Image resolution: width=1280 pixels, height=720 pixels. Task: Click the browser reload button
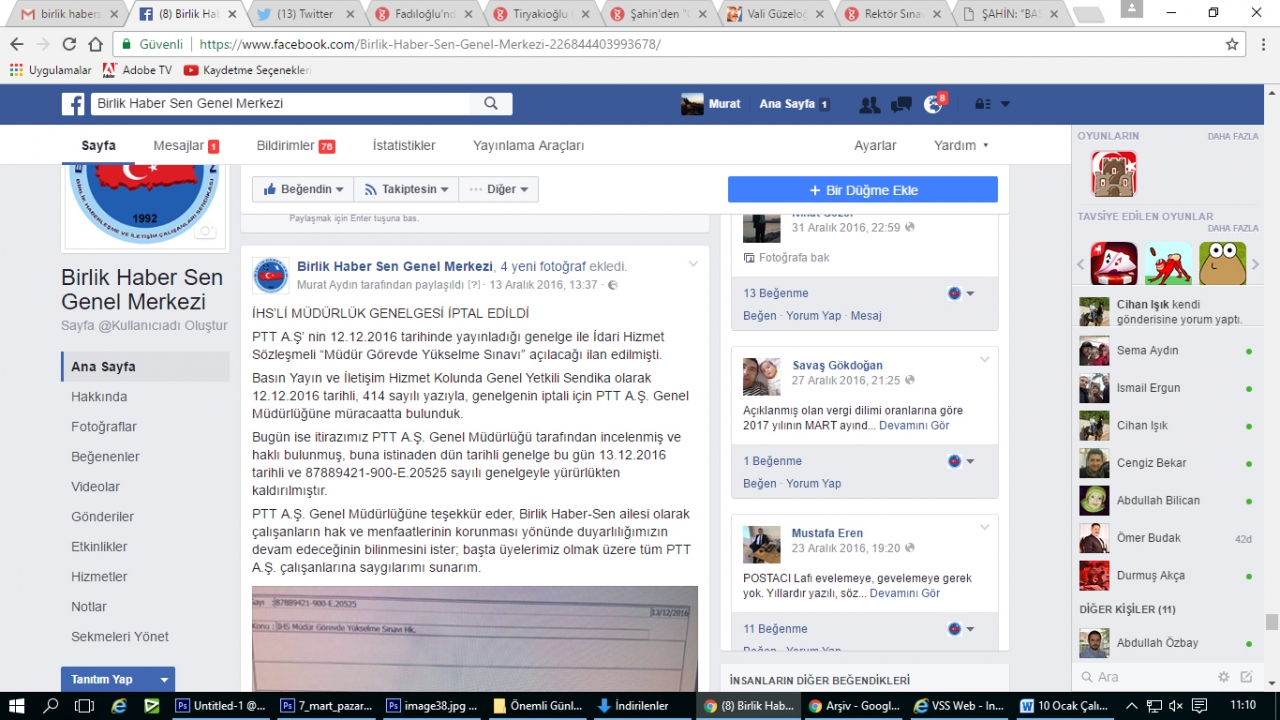pos(69,44)
